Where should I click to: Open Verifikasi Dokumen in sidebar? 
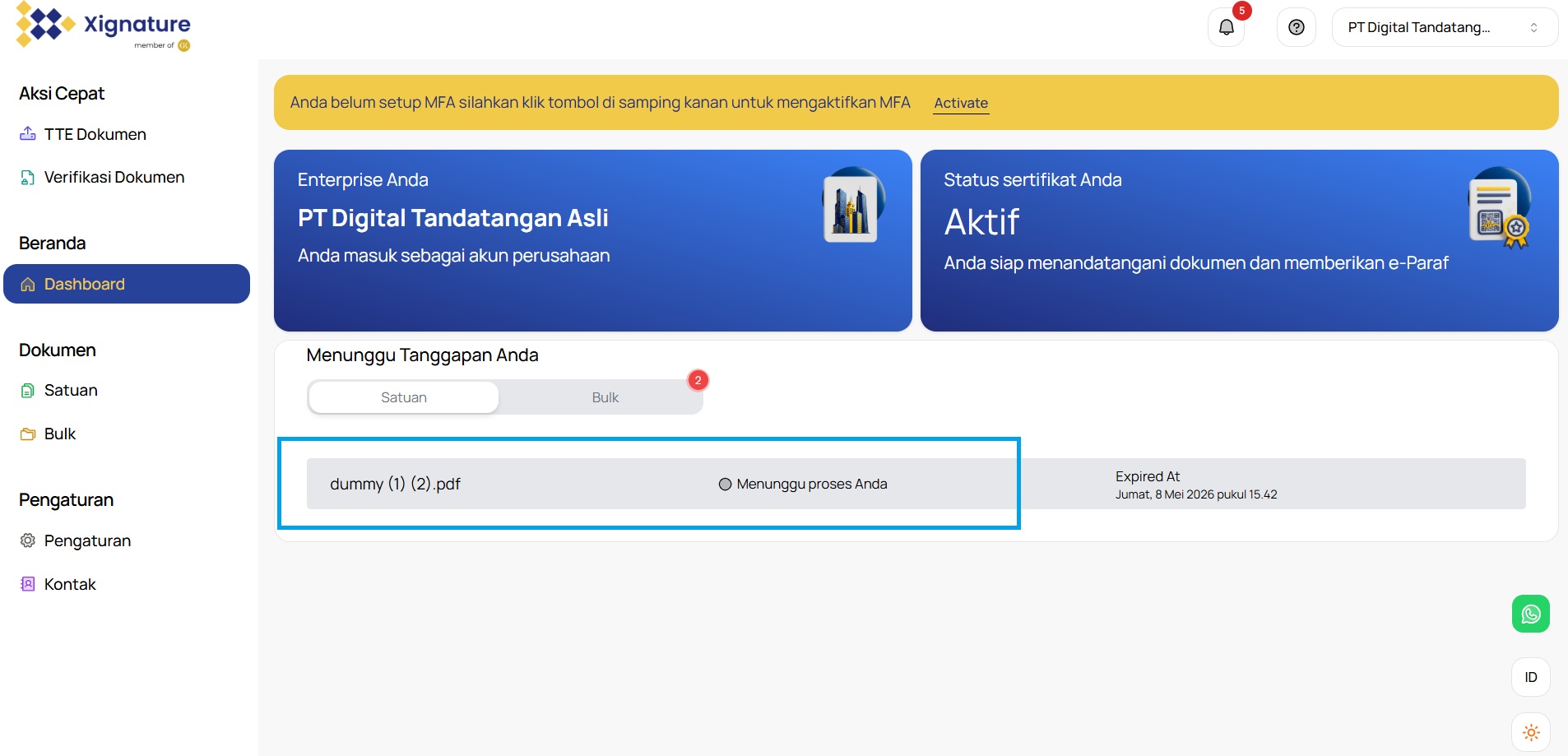click(114, 177)
